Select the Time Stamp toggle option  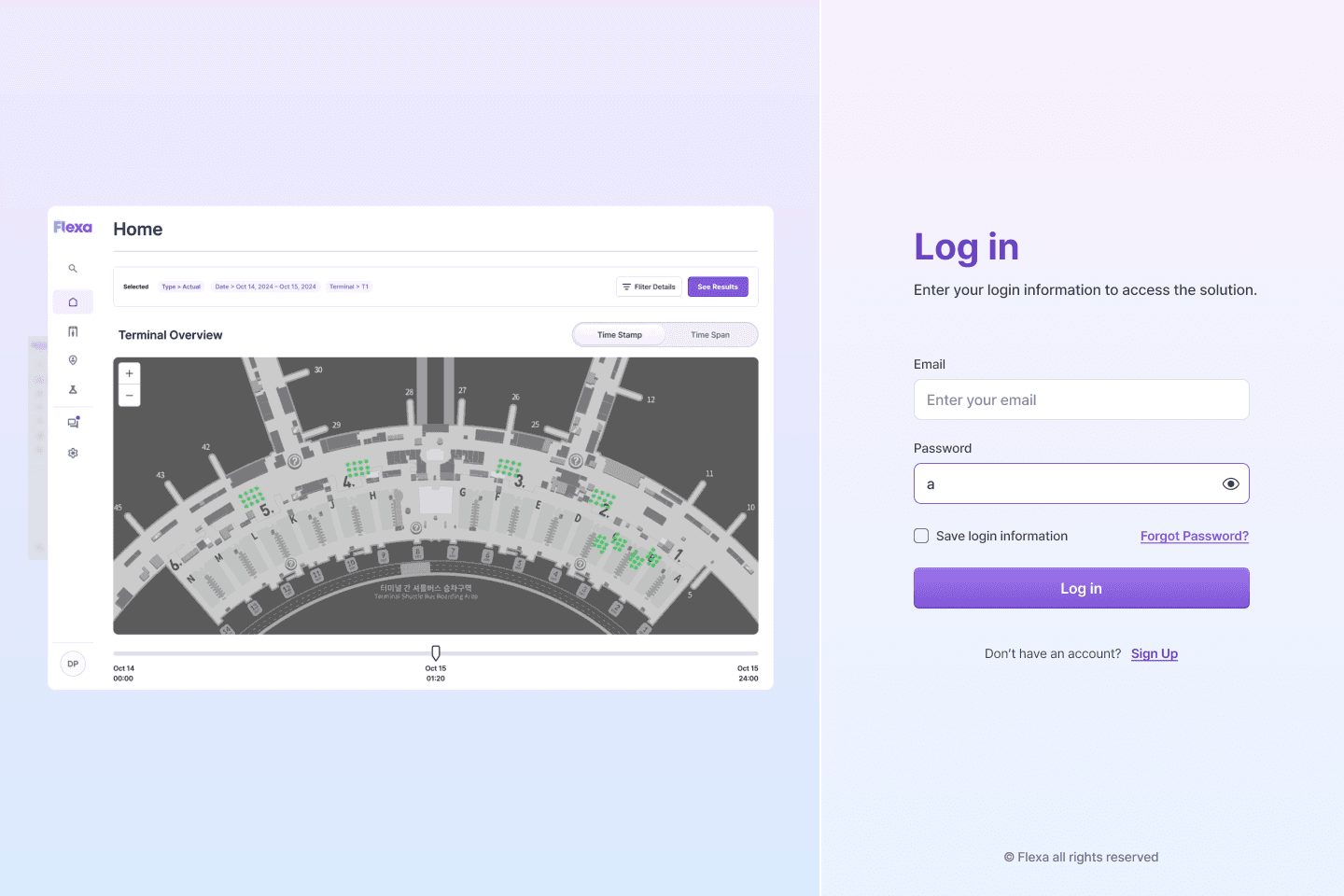coord(620,335)
